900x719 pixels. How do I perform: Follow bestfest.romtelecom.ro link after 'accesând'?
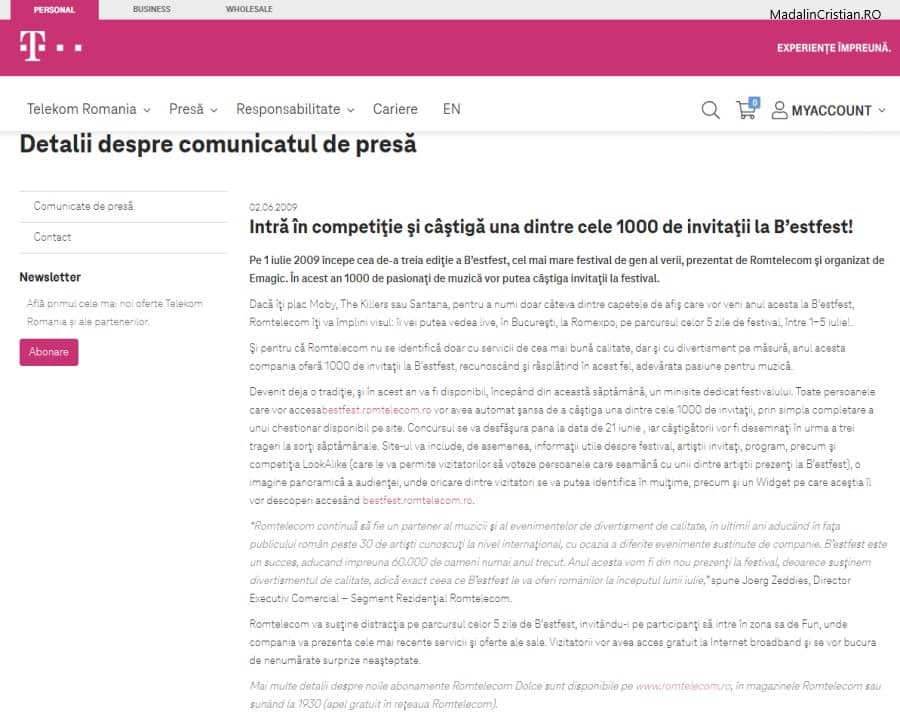point(417,500)
